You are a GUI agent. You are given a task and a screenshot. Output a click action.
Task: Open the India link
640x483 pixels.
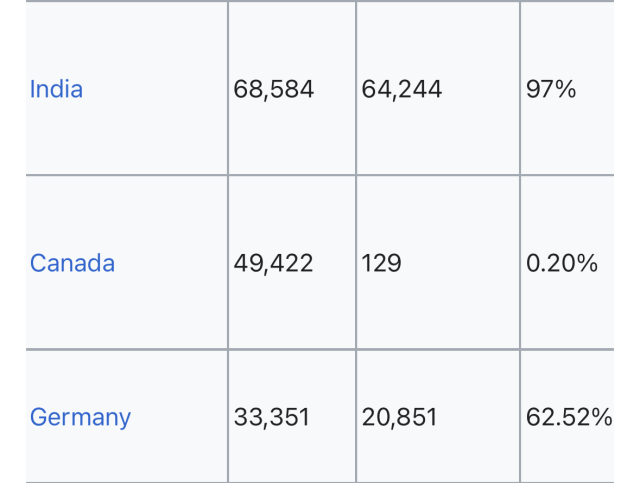tap(56, 90)
